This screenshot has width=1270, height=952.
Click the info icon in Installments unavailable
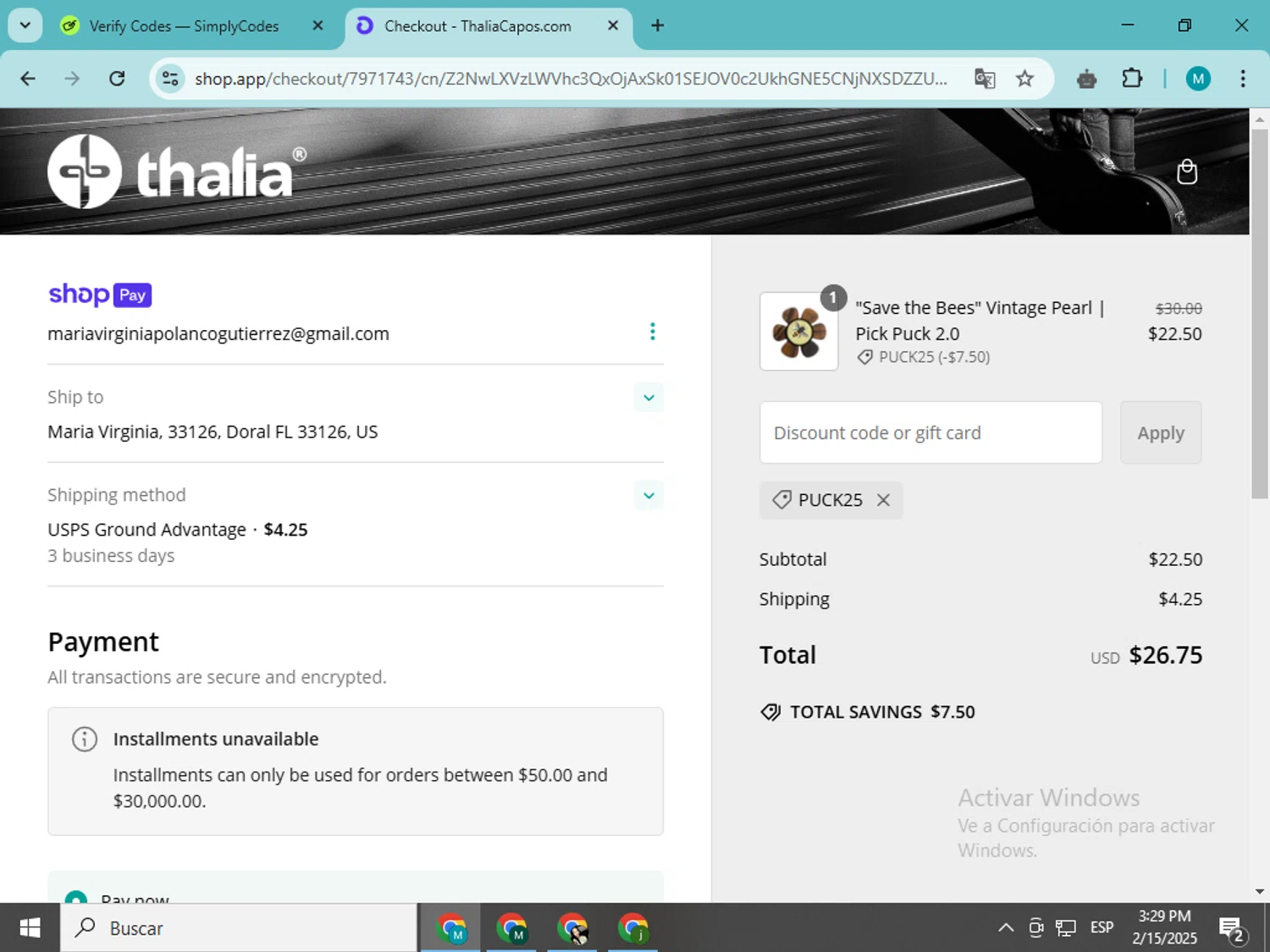click(x=85, y=739)
